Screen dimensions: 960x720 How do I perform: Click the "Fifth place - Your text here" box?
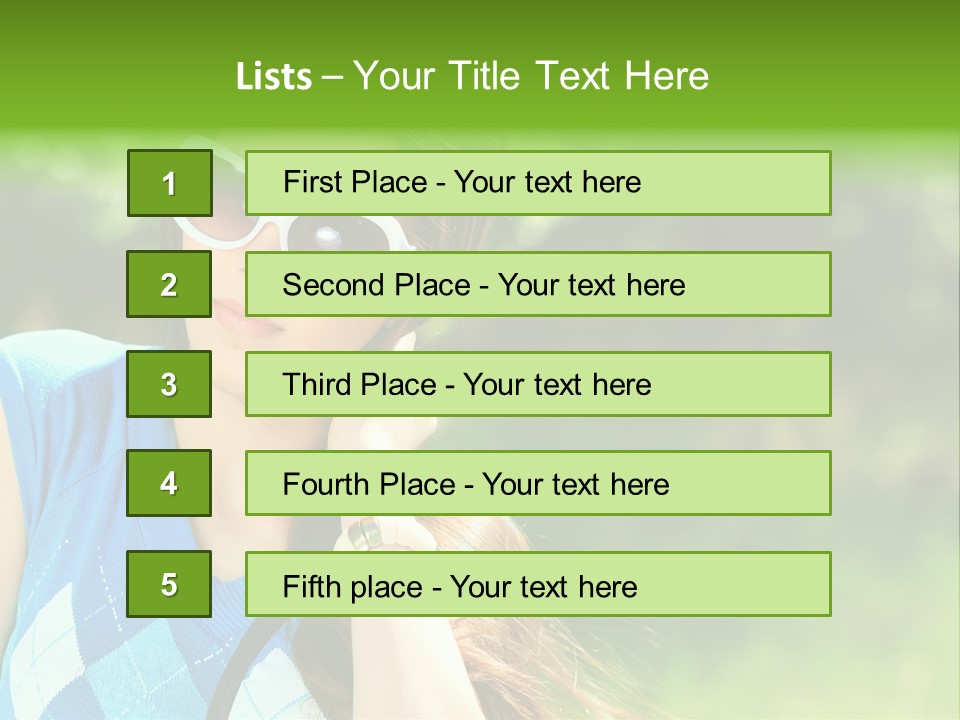click(x=538, y=584)
